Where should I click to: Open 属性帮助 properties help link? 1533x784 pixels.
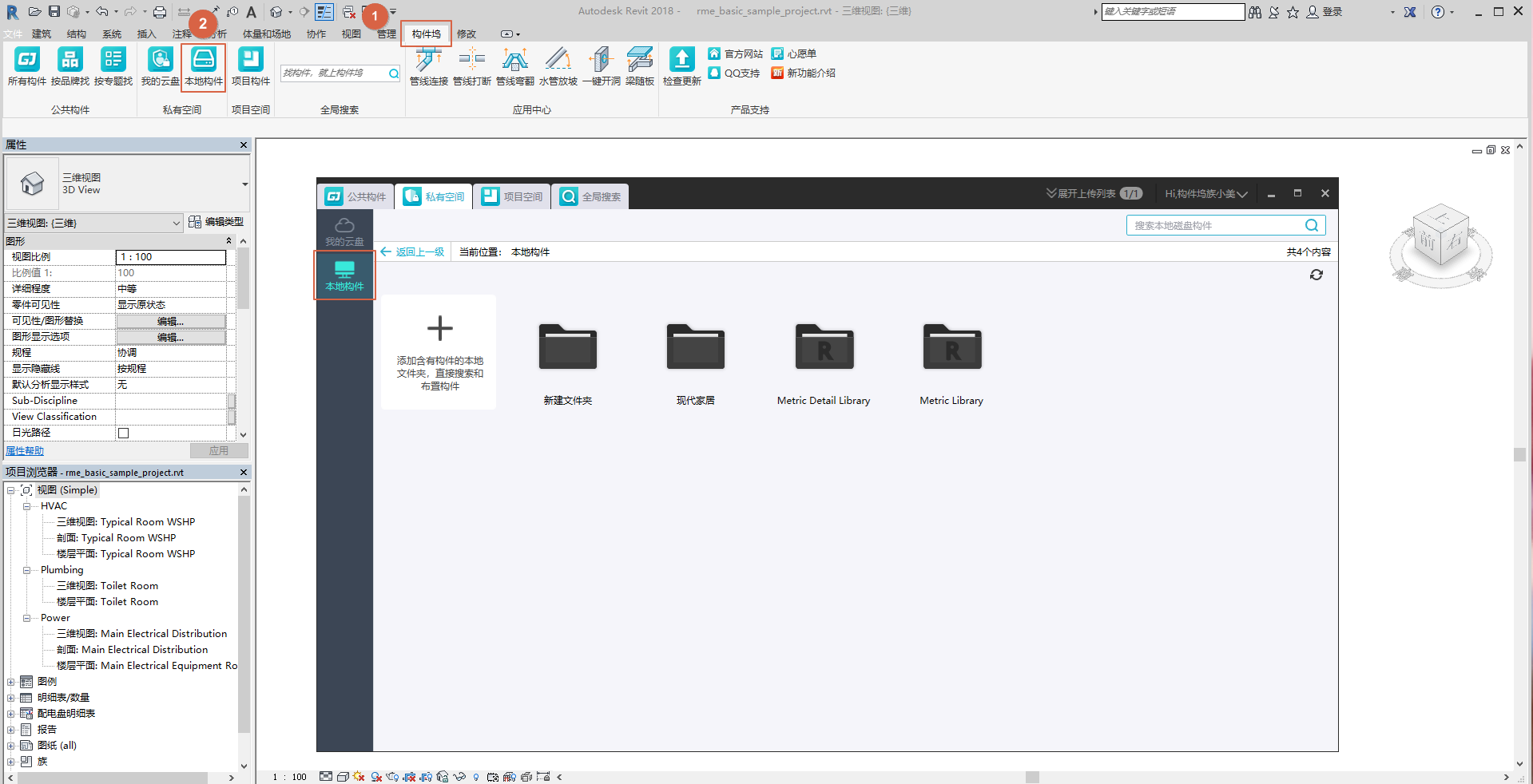[x=25, y=451]
